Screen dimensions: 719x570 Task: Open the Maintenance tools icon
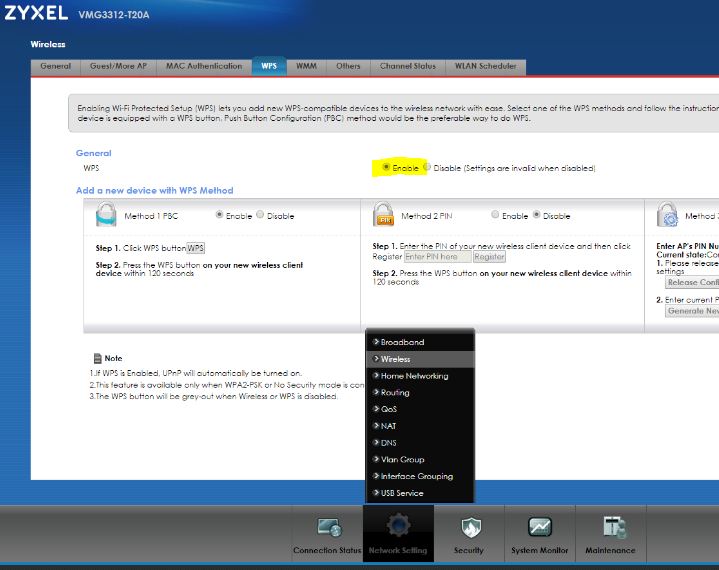tap(610, 527)
